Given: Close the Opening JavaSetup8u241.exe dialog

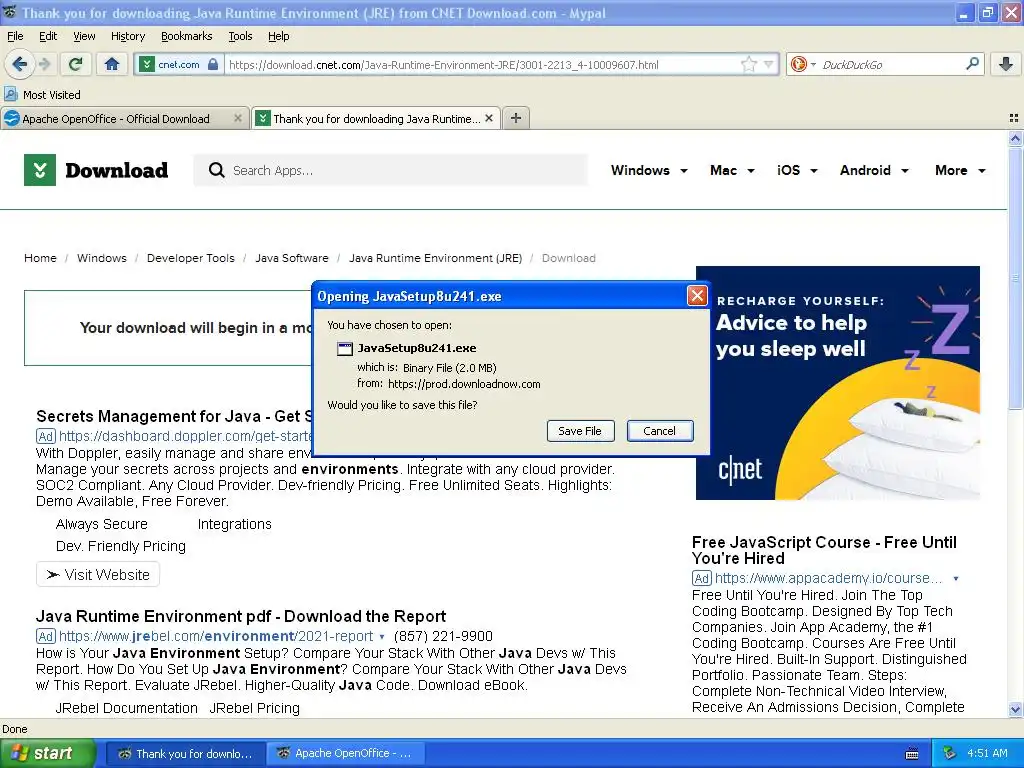Looking at the screenshot, I should pos(697,296).
